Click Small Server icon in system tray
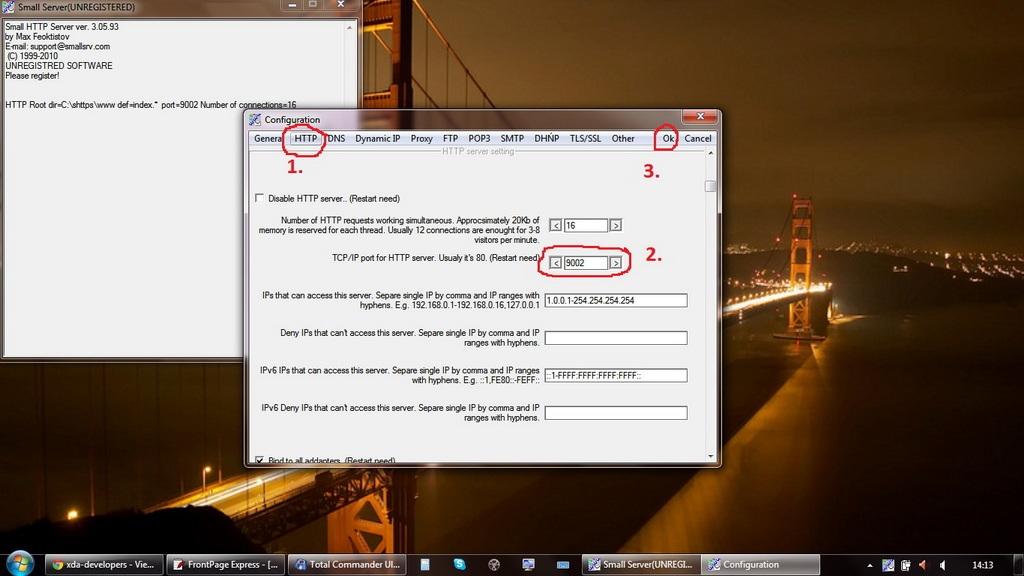 coord(888,565)
